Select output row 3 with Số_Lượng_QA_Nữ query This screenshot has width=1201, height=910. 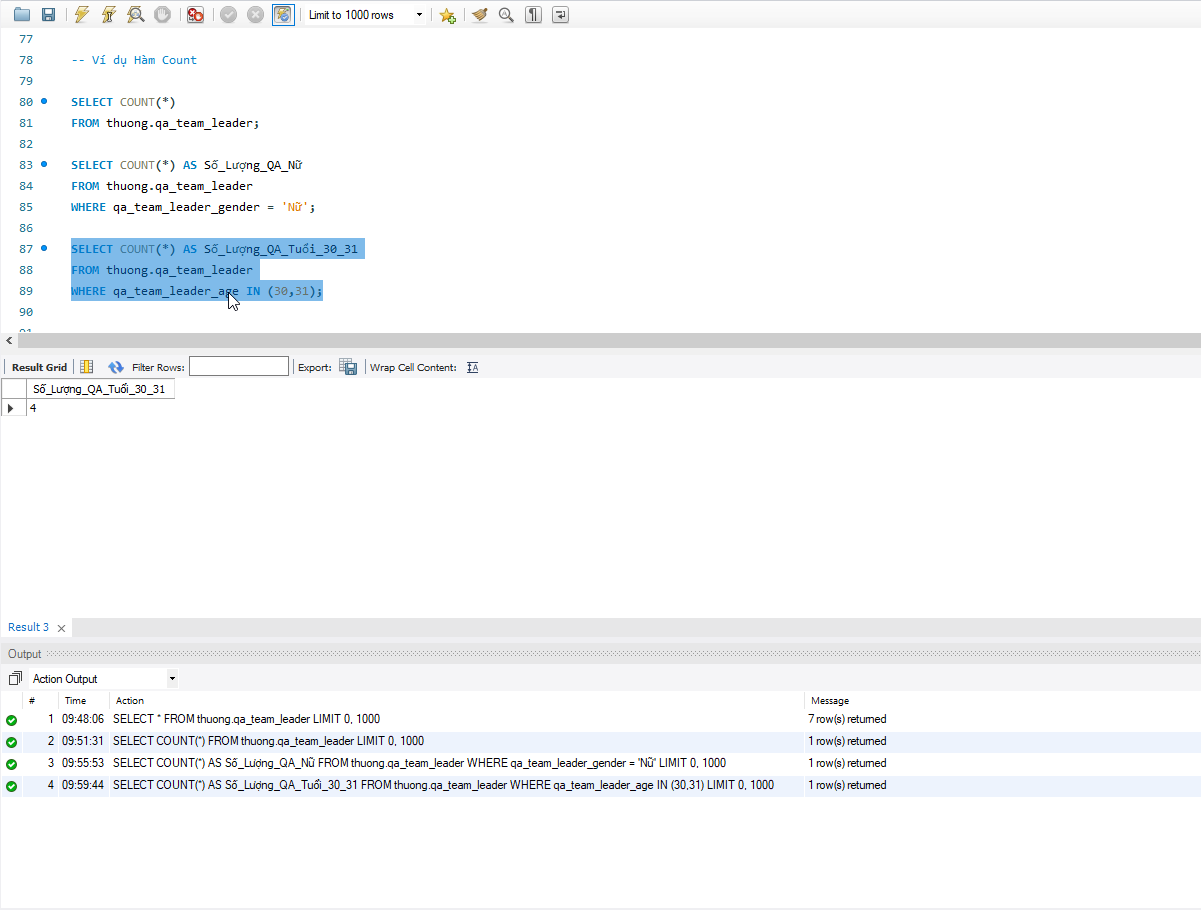[600, 763]
